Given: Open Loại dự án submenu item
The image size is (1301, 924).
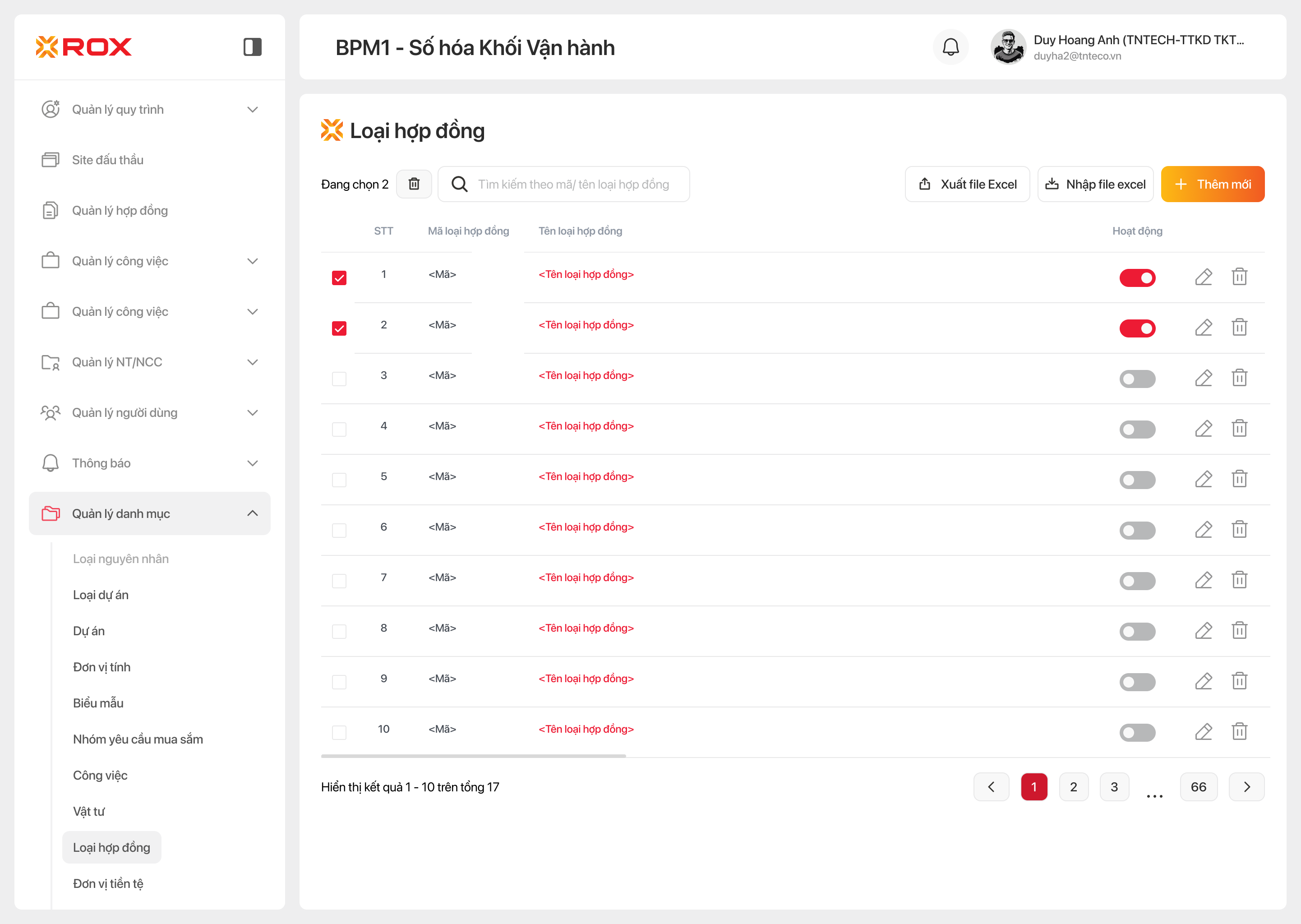Looking at the screenshot, I should [101, 595].
